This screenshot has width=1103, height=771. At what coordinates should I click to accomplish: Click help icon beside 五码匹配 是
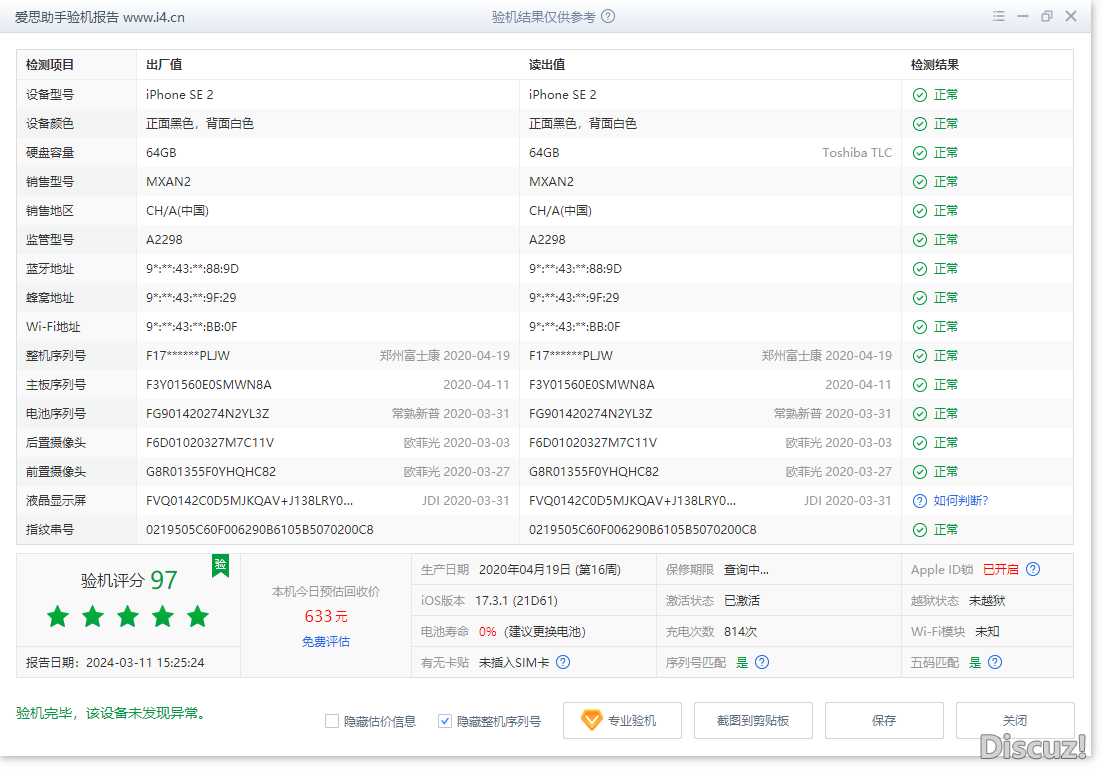click(995, 662)
